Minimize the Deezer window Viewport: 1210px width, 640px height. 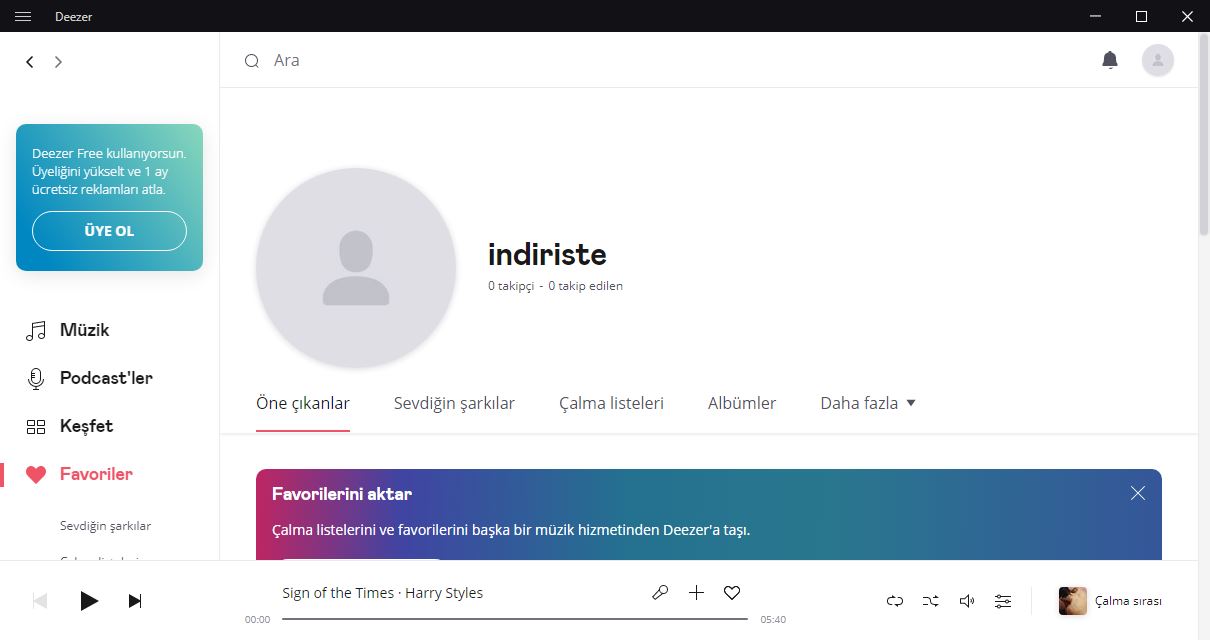pyautogui.click(x=1096, y=16)
